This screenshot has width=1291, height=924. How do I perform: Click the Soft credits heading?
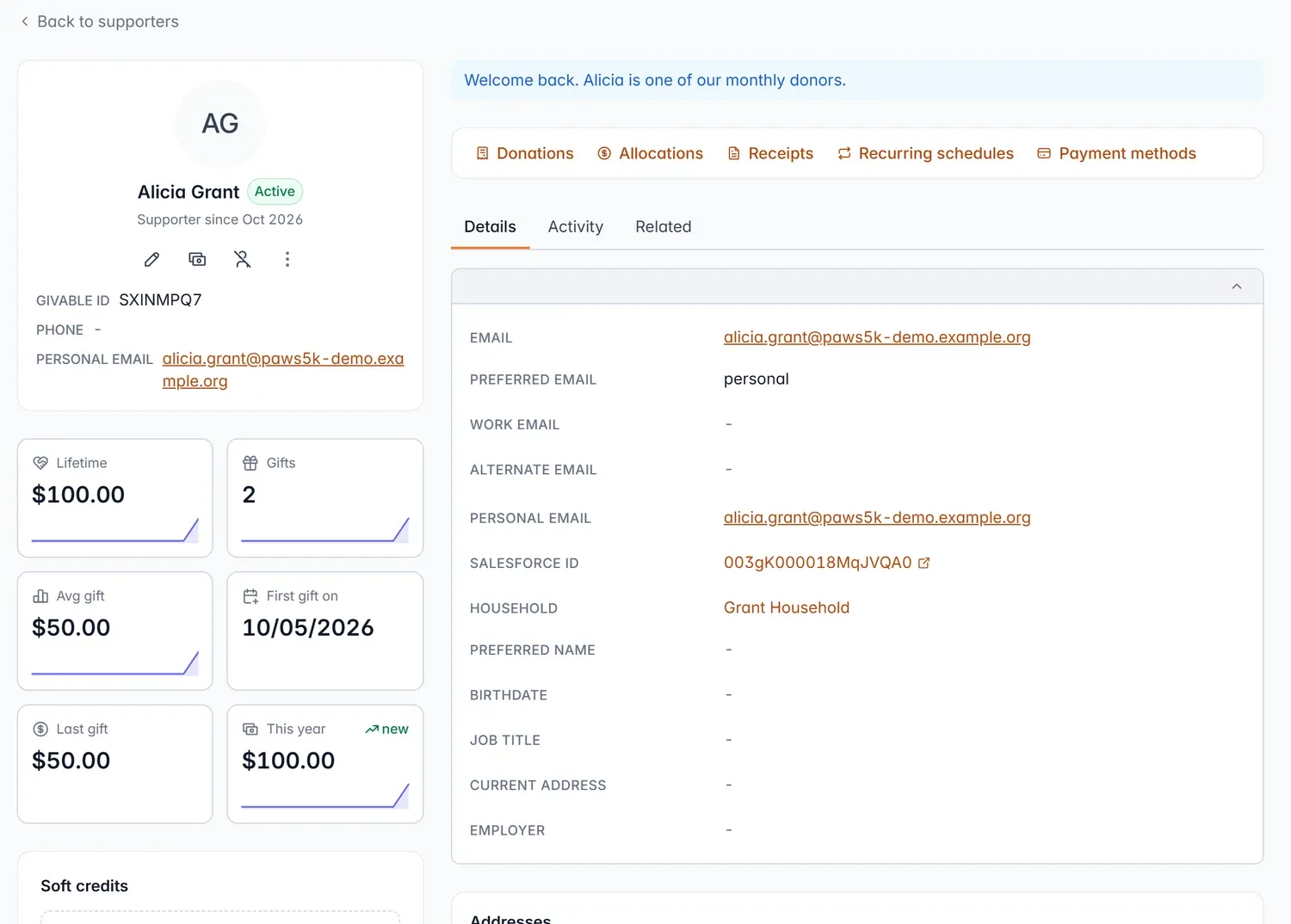(84, 886)
